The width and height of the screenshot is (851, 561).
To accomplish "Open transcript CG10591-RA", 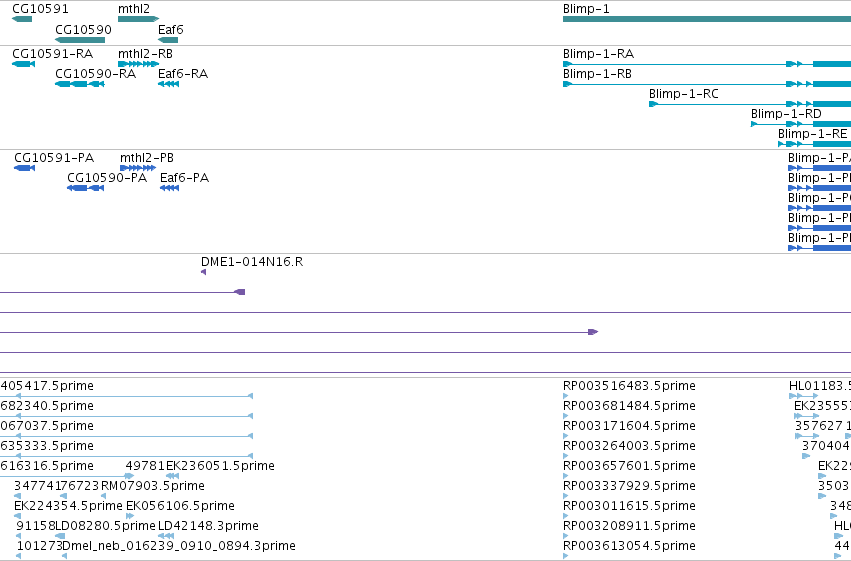I will pyautogui.click(x=23, y=64).
